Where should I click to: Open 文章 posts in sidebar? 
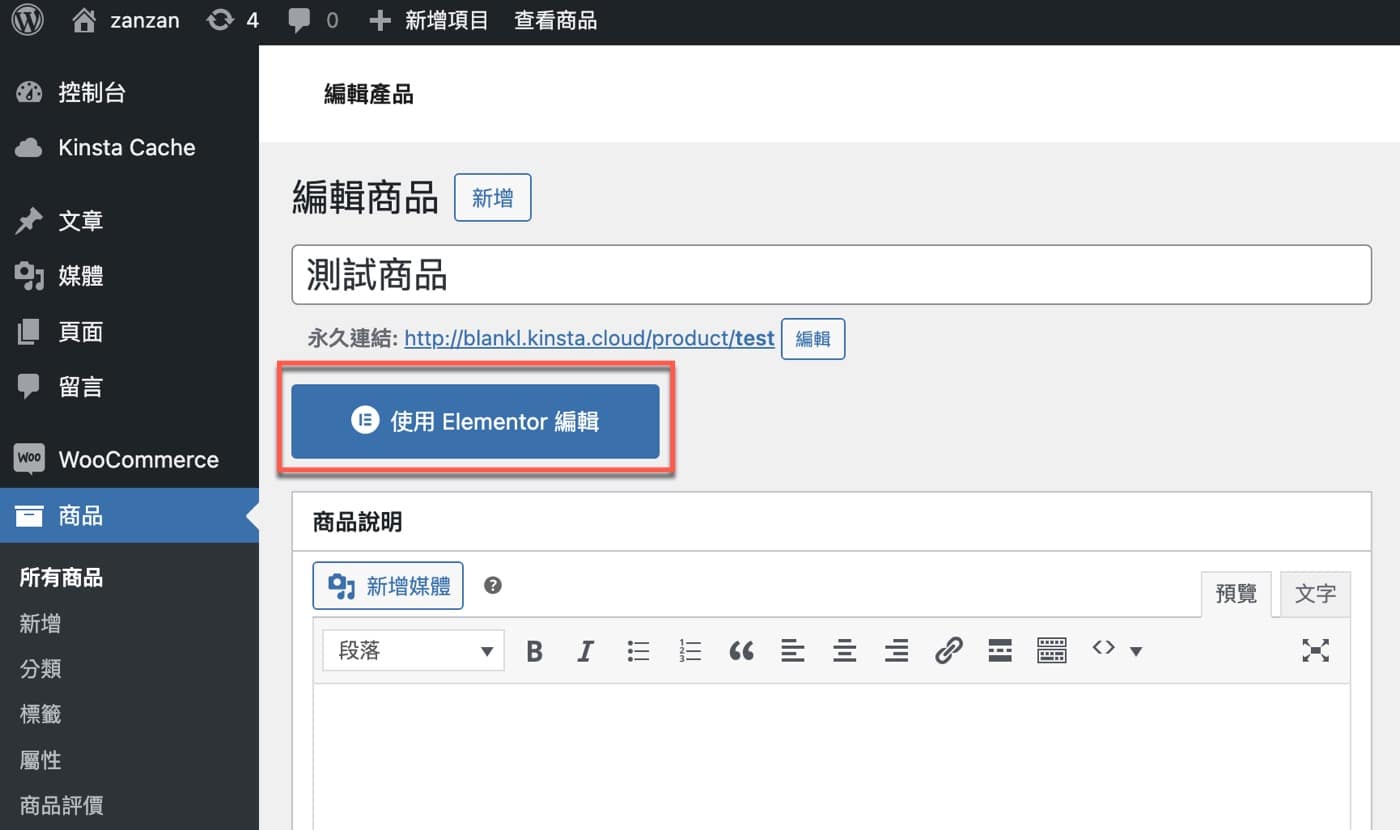(129, 221)
